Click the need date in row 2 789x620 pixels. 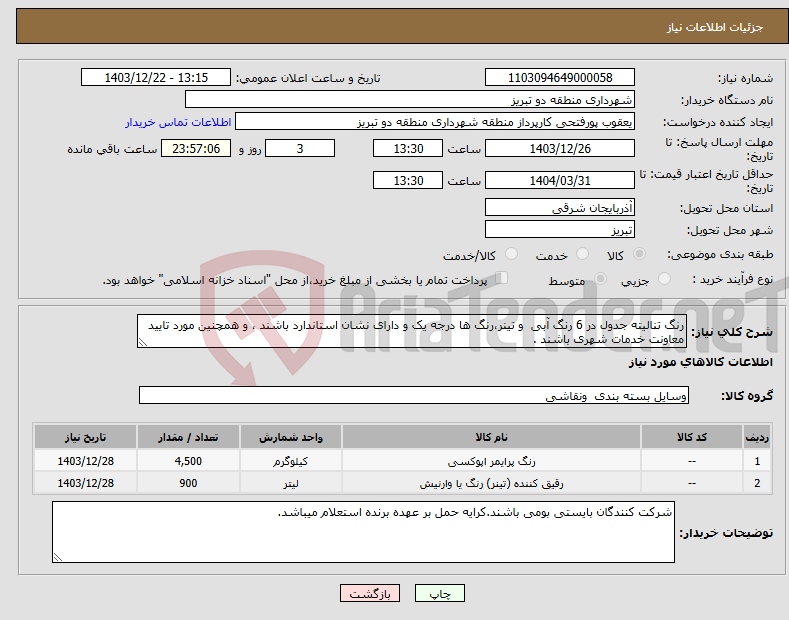pos(86,483)
